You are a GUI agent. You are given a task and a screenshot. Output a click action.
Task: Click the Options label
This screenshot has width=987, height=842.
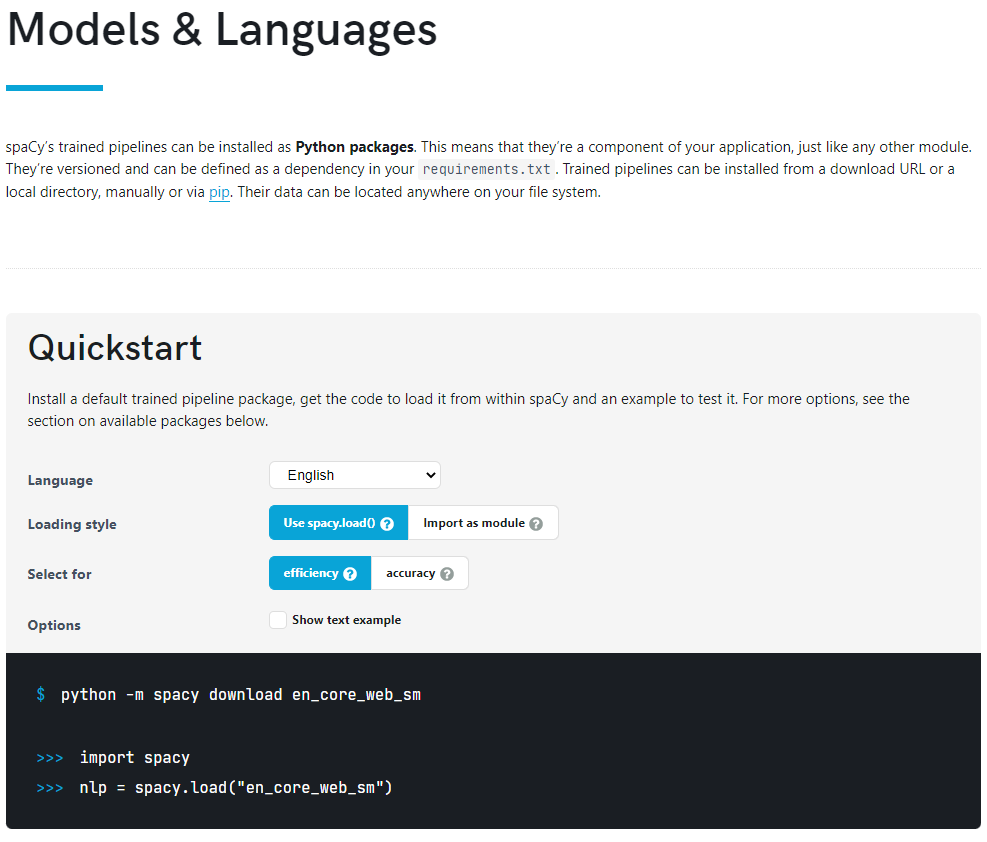click(x=54, y=626)
